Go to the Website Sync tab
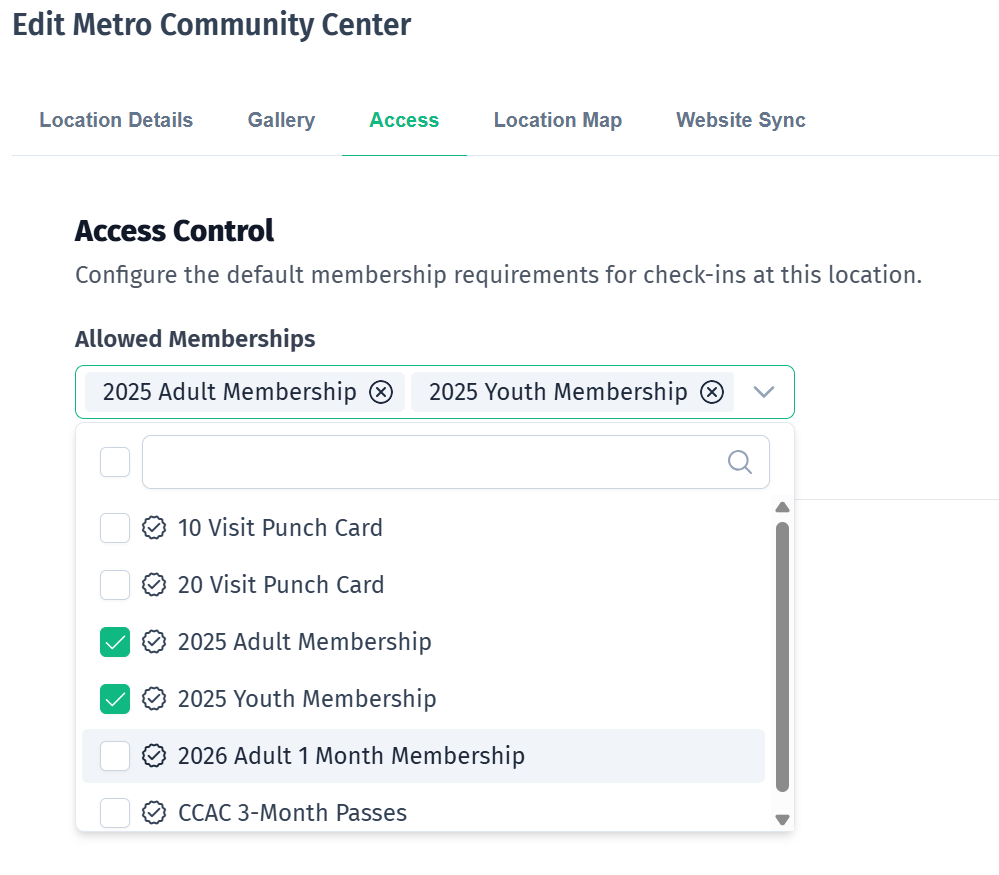The height and width of the screenshot is (875, 999). click(x=741, y=120)
